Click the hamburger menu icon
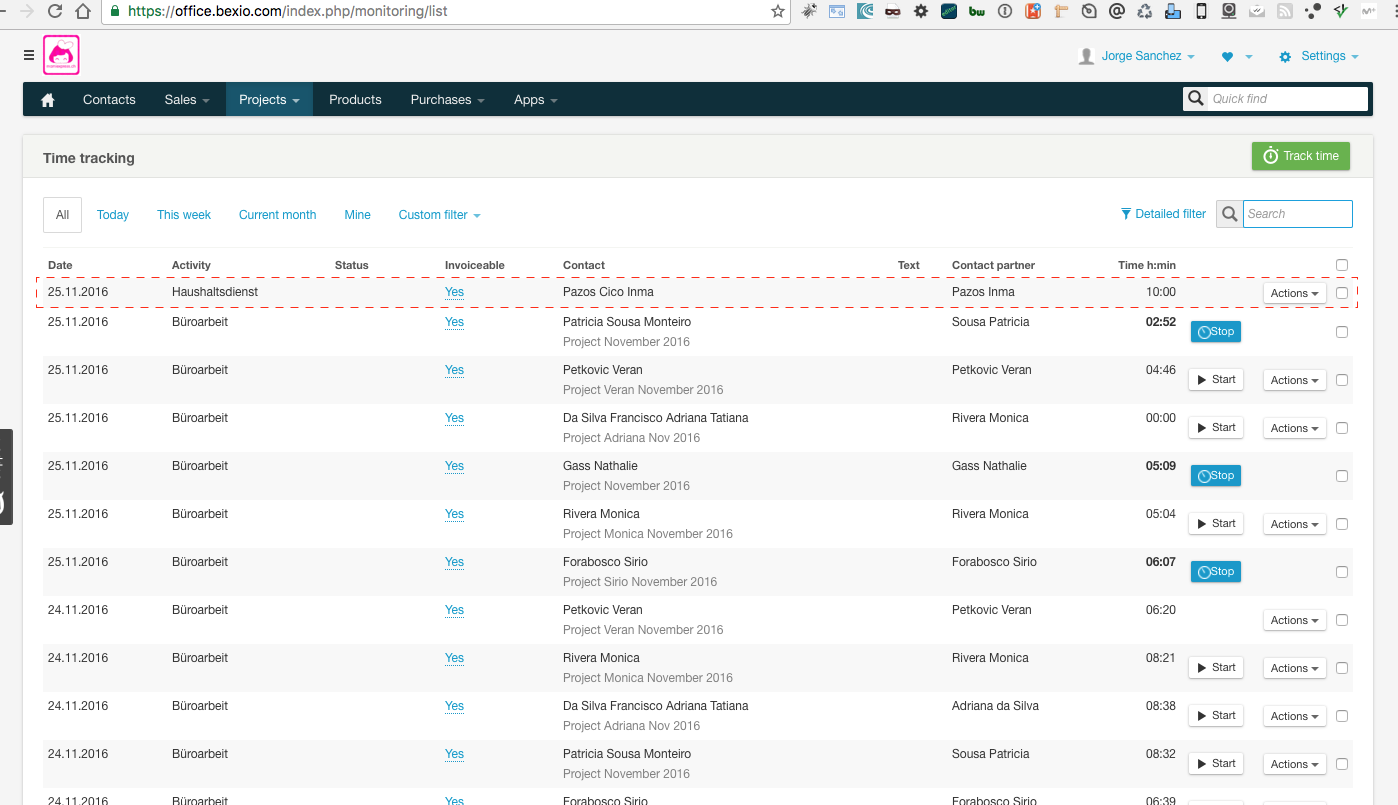Viewport: 1398px width, 805px height. [29, 55]
